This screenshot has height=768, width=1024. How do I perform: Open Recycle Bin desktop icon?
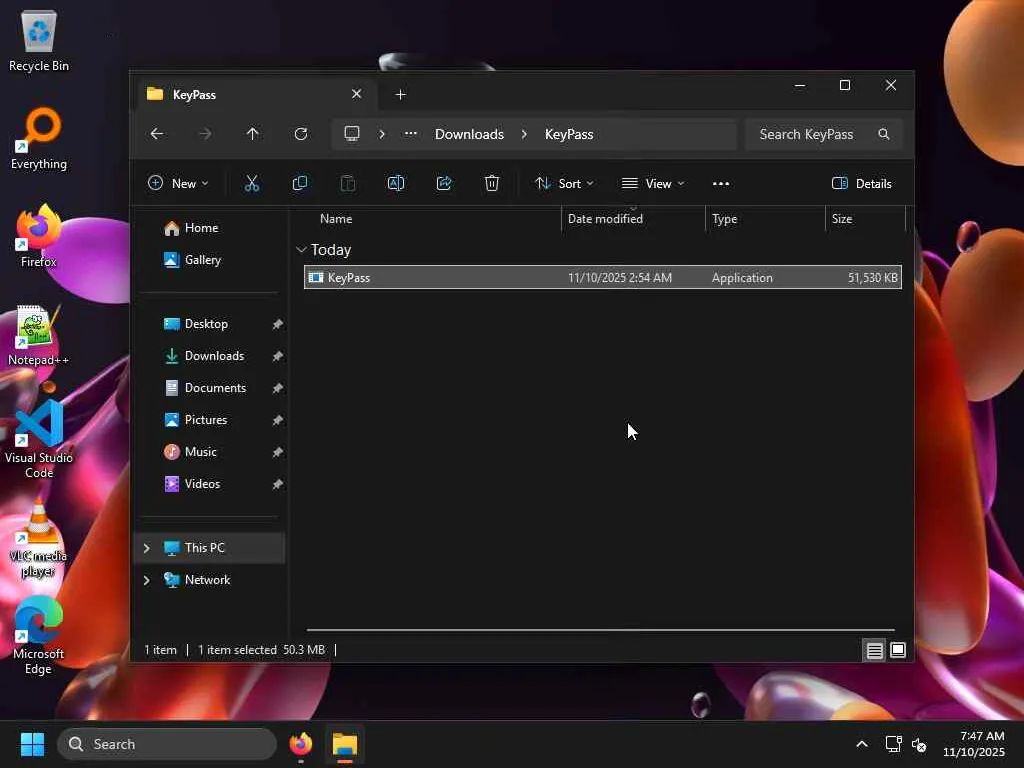click(39, 42)
